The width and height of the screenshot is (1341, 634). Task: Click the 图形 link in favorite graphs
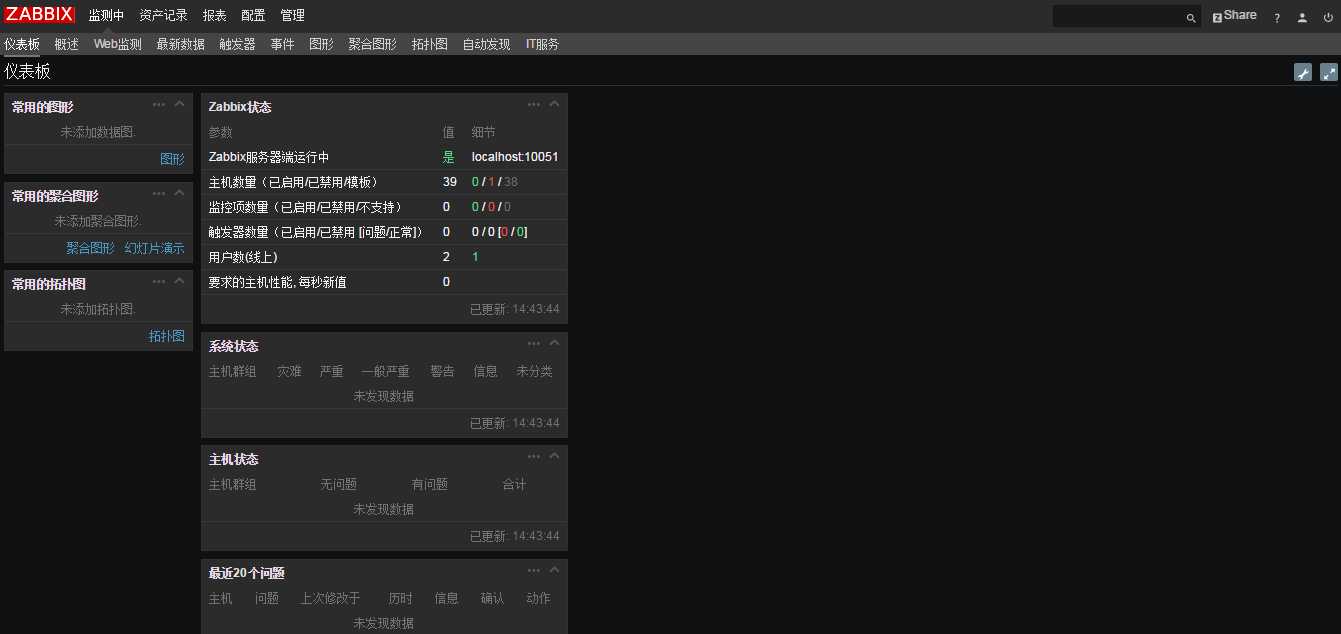(173, 159)
